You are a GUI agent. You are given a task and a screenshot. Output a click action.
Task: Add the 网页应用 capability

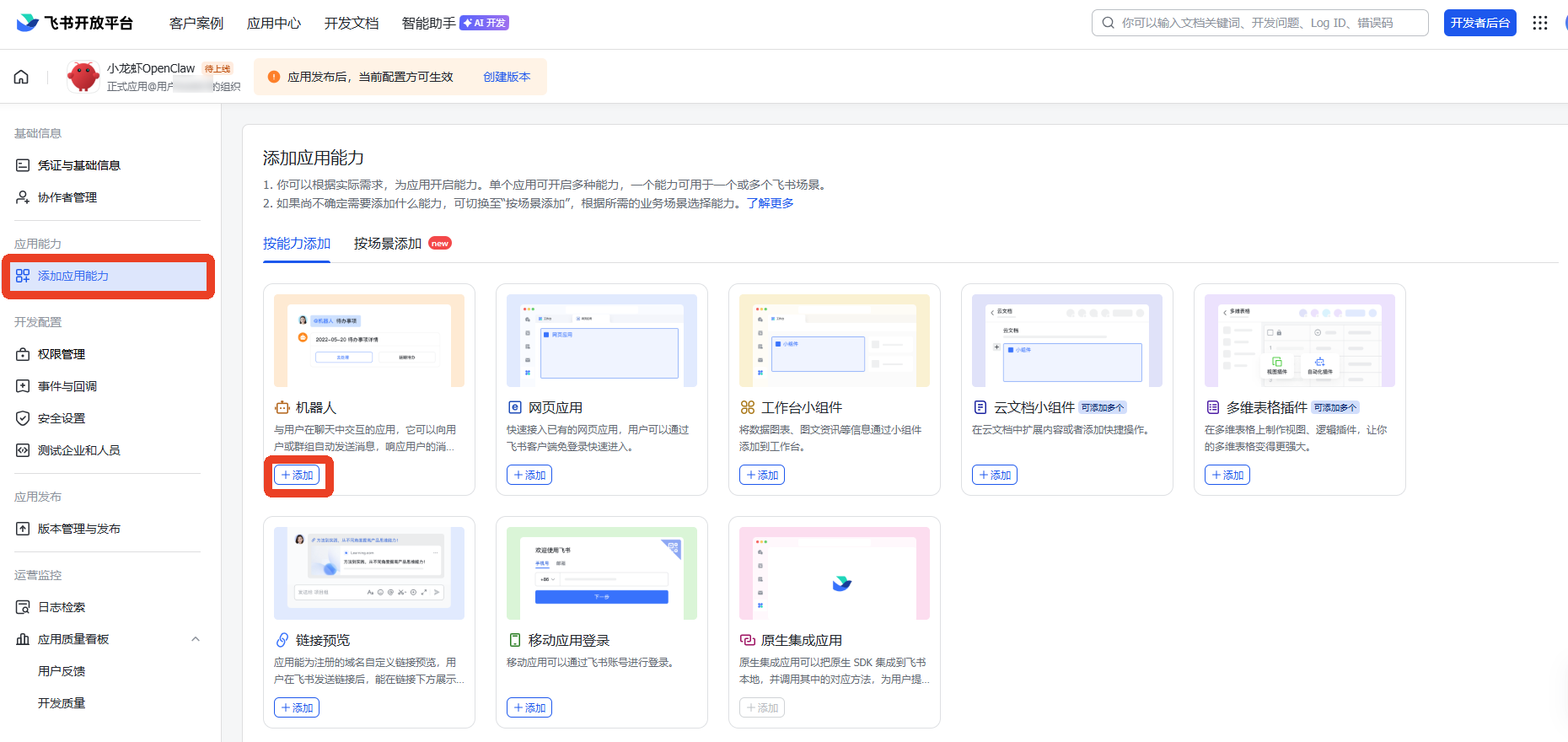coord(529,476)
